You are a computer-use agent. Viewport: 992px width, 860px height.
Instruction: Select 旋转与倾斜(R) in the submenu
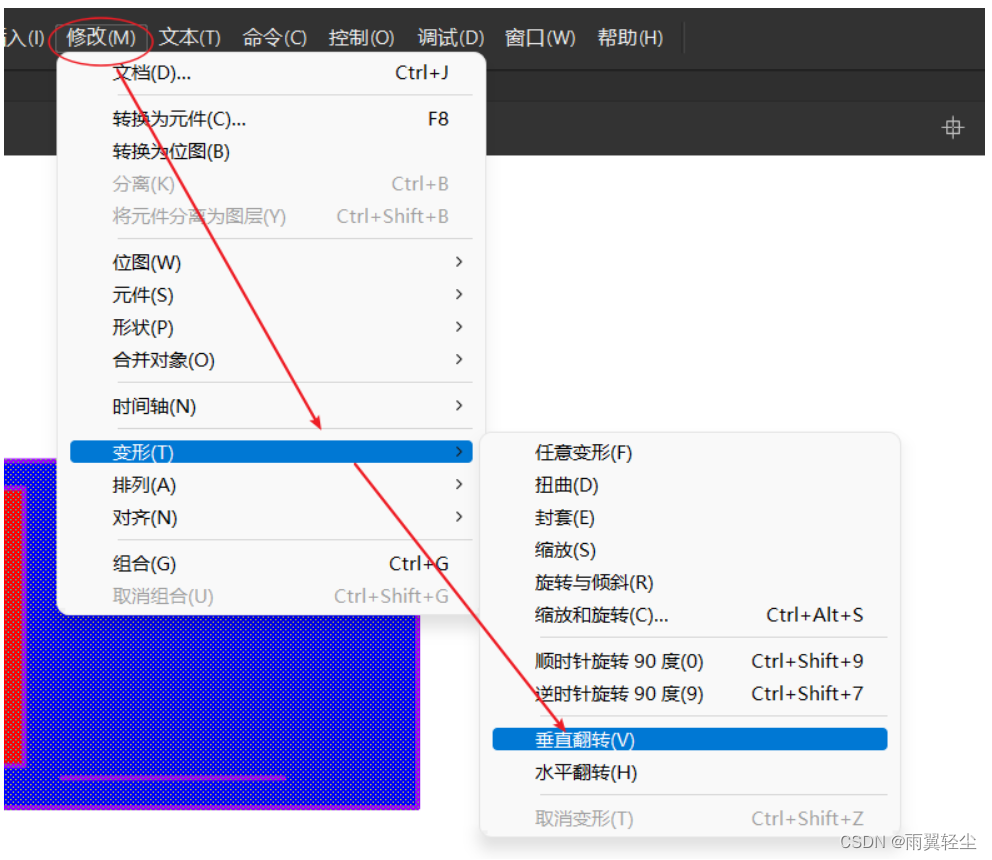pos(690,582)
